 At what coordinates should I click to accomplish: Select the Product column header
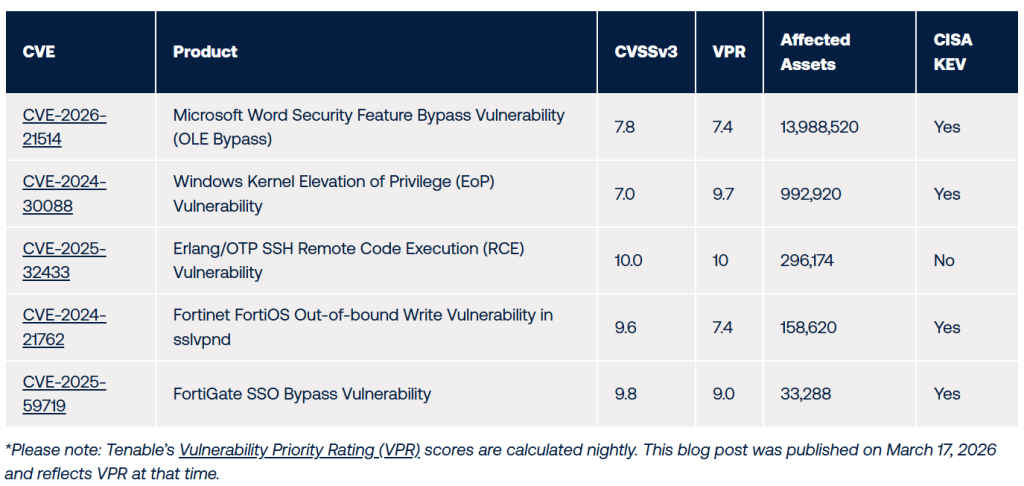[205, 52]
